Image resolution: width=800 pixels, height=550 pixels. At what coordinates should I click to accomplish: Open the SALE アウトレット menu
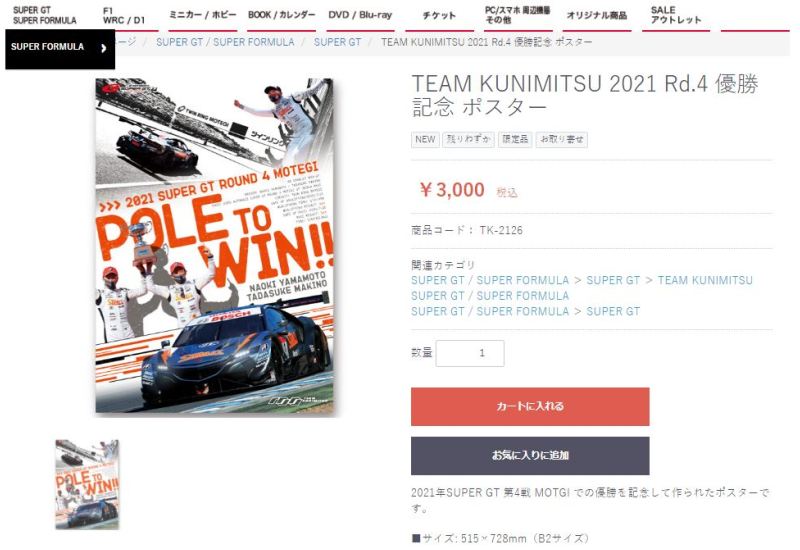(x=676, y=15)
